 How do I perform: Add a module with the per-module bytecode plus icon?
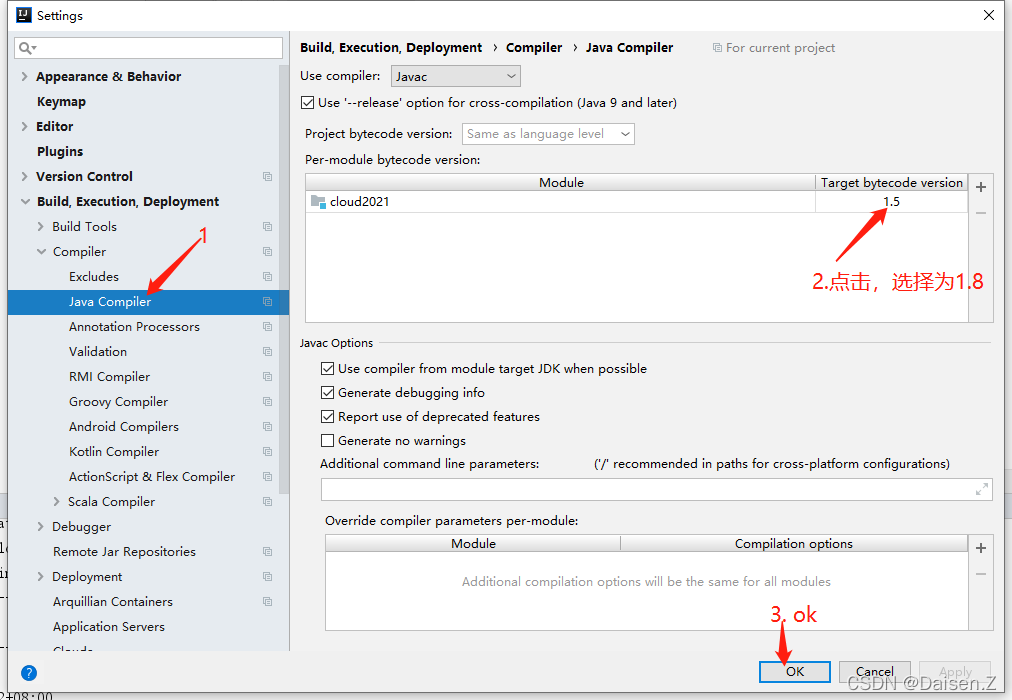[981, 187]
